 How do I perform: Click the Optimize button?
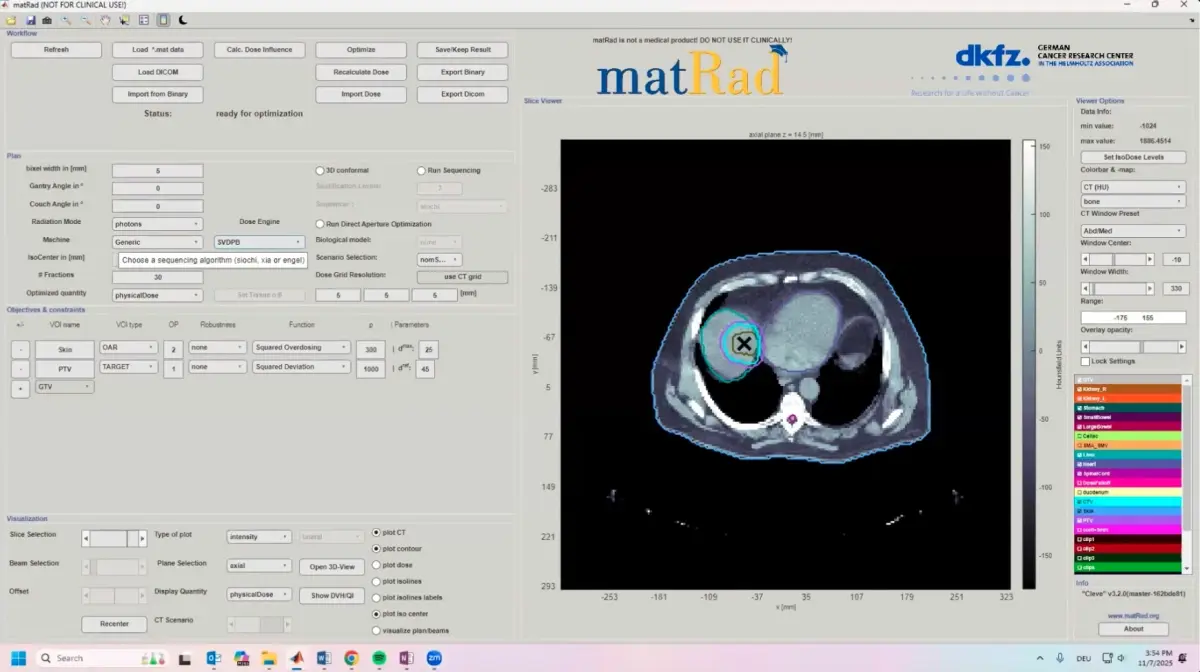point(361,50)
